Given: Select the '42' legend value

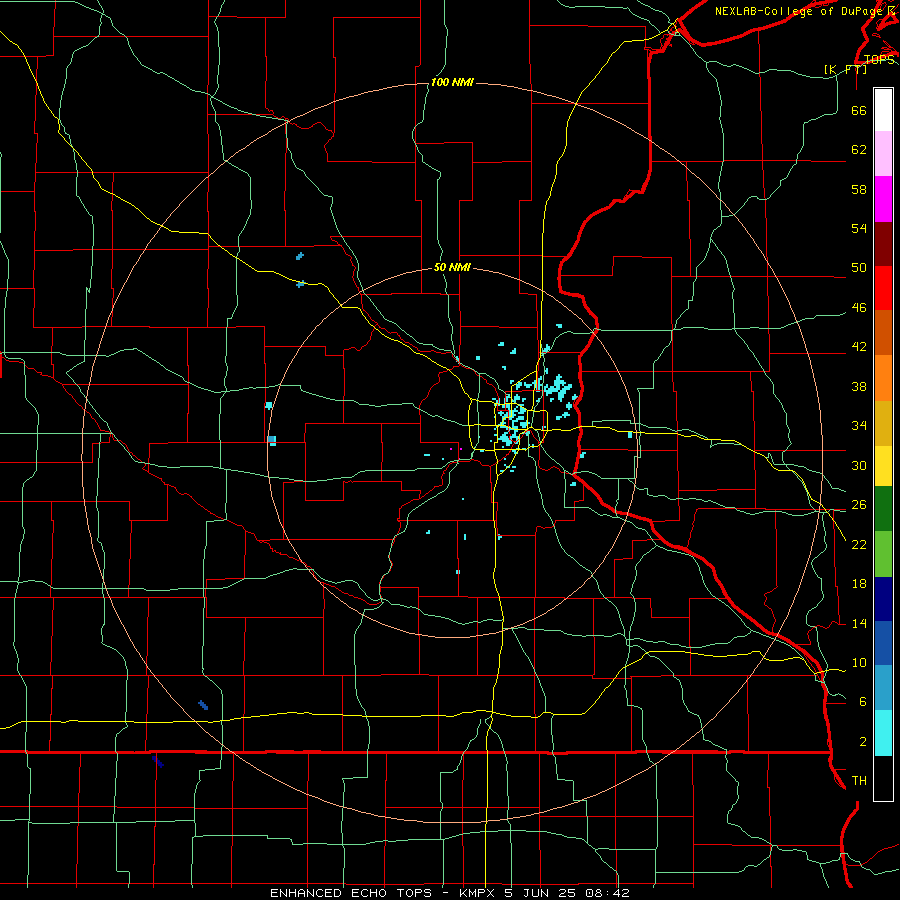Looking at the screenshot, I should click(x=859, y=347).
